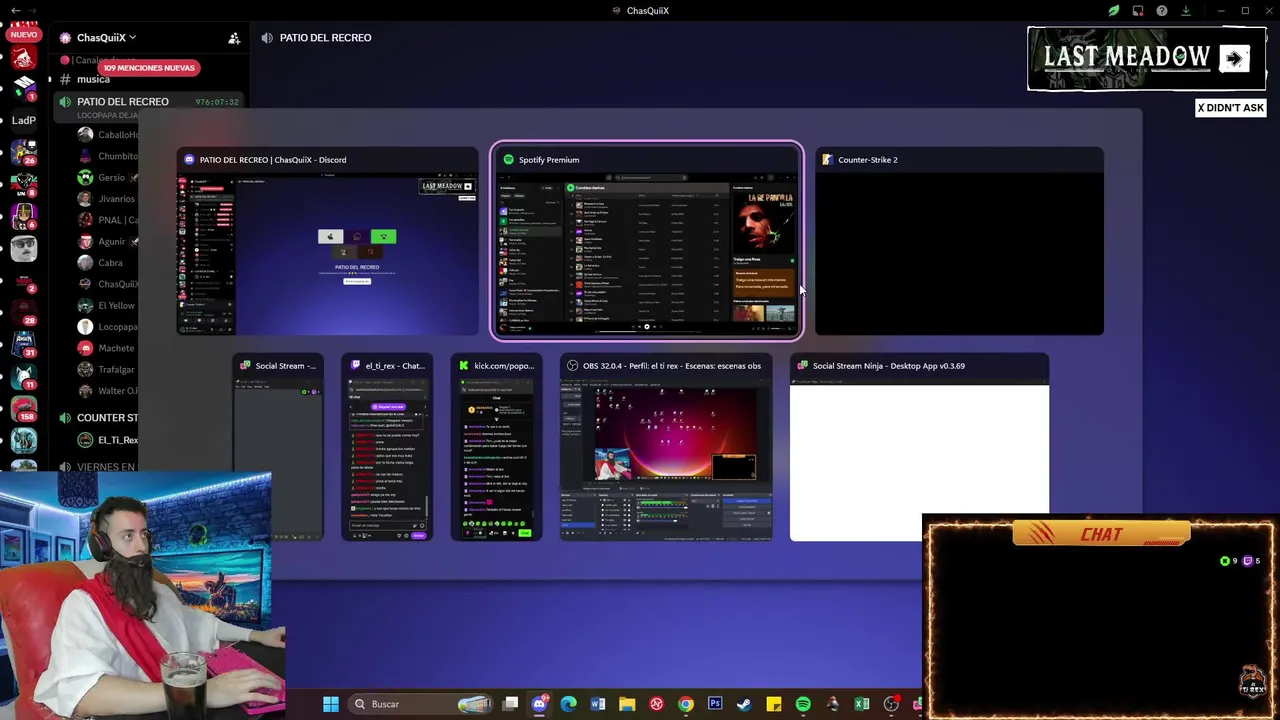The width and height of the screenshot is (1280, 720).
Task: Open Microsoft Word from the taskbar
Action: (x=598, y=704)
